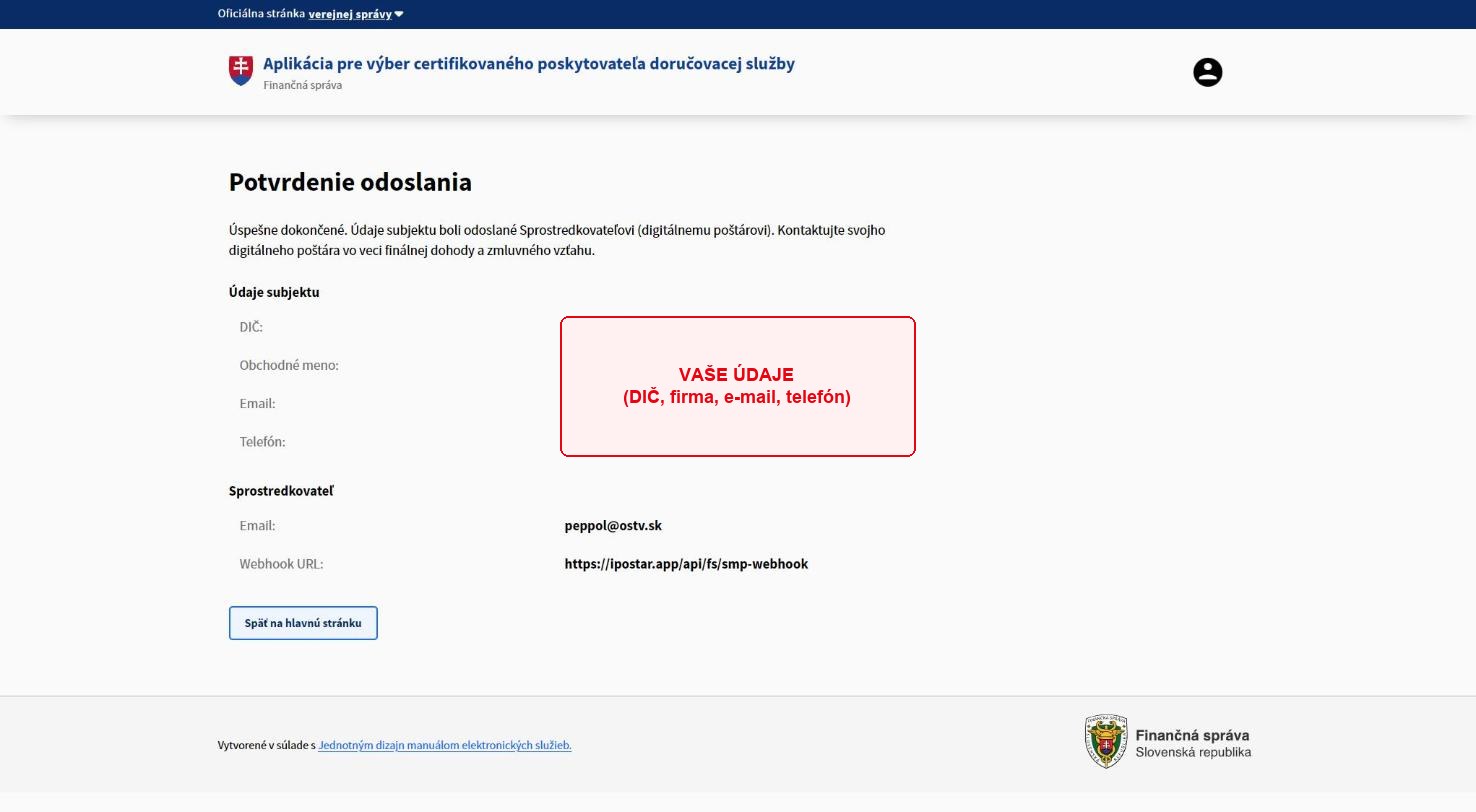Click the 'Úspešne dokončené' confirmation paragraph
The width and height of the screenshot is (1476, 812).
(x=557, y=240)
